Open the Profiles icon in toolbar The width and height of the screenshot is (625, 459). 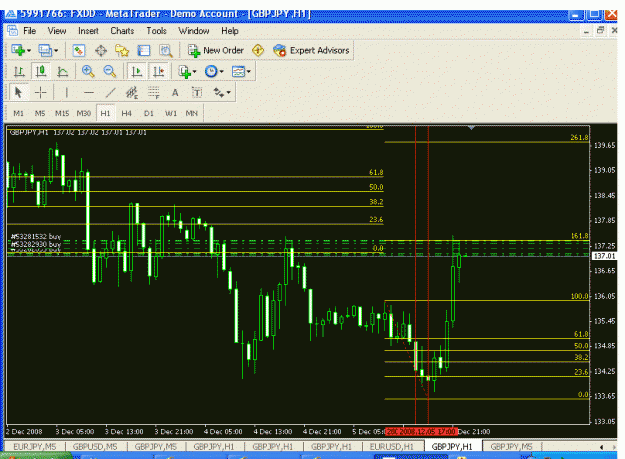[x=45, y=50]
